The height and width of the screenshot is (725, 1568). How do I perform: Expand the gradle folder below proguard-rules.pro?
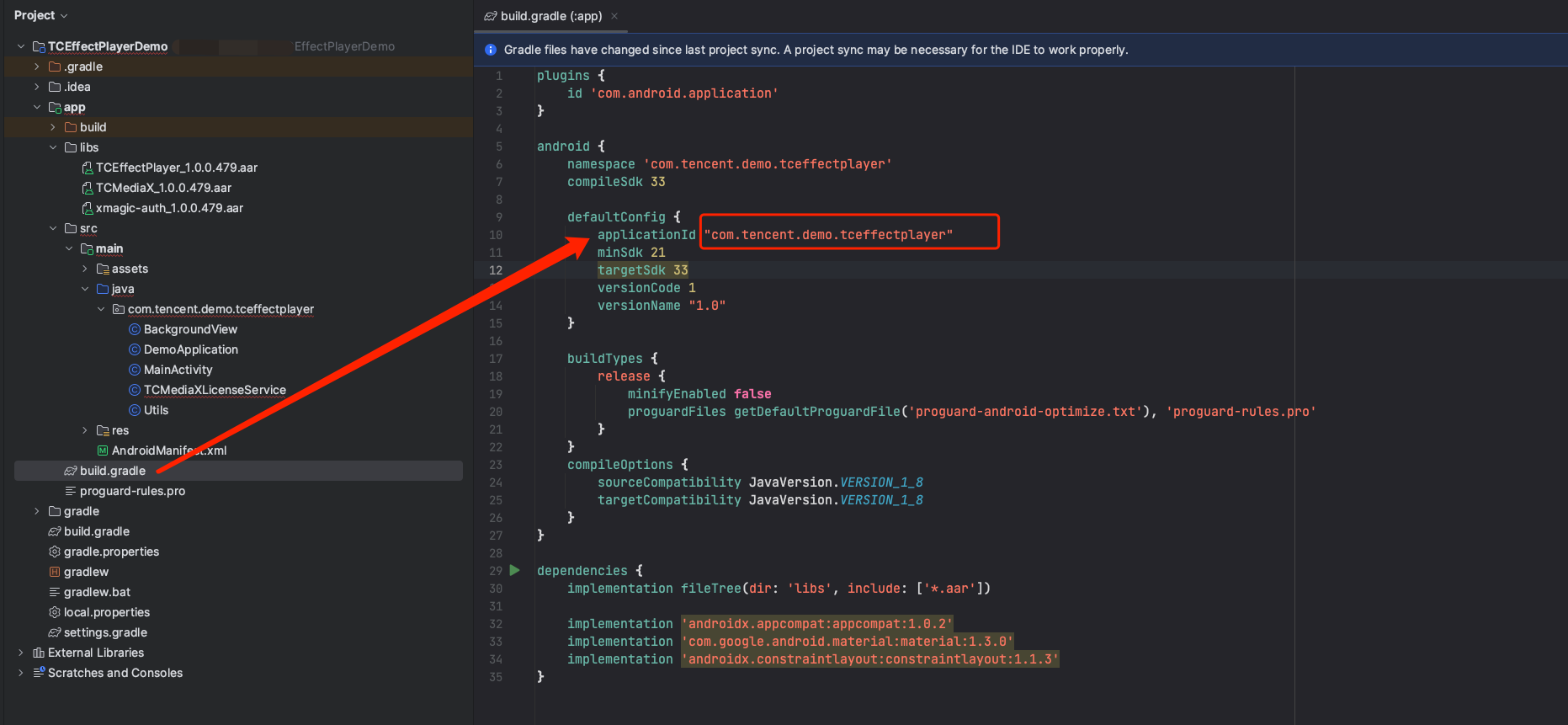tap(37, 511)
